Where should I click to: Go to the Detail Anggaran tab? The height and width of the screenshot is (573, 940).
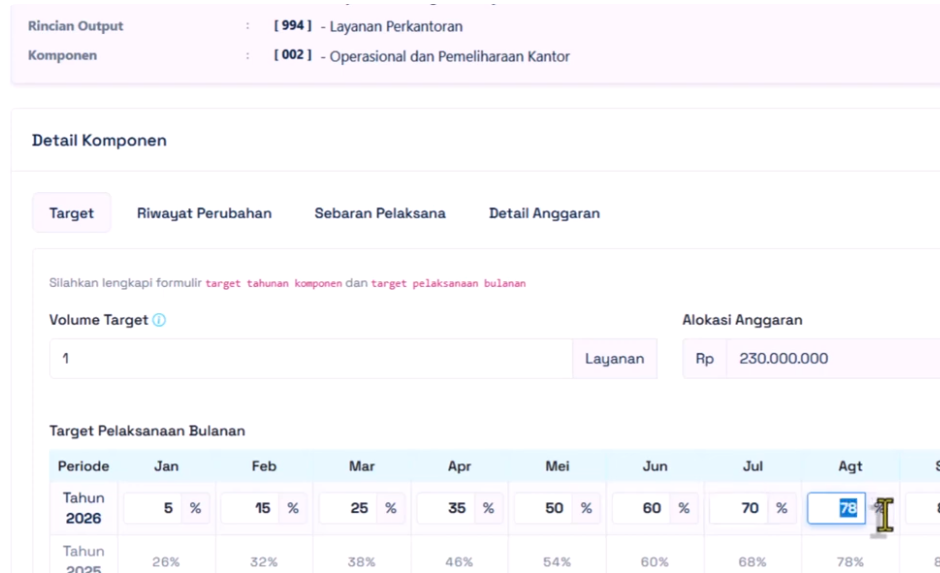tap(544, 213)
